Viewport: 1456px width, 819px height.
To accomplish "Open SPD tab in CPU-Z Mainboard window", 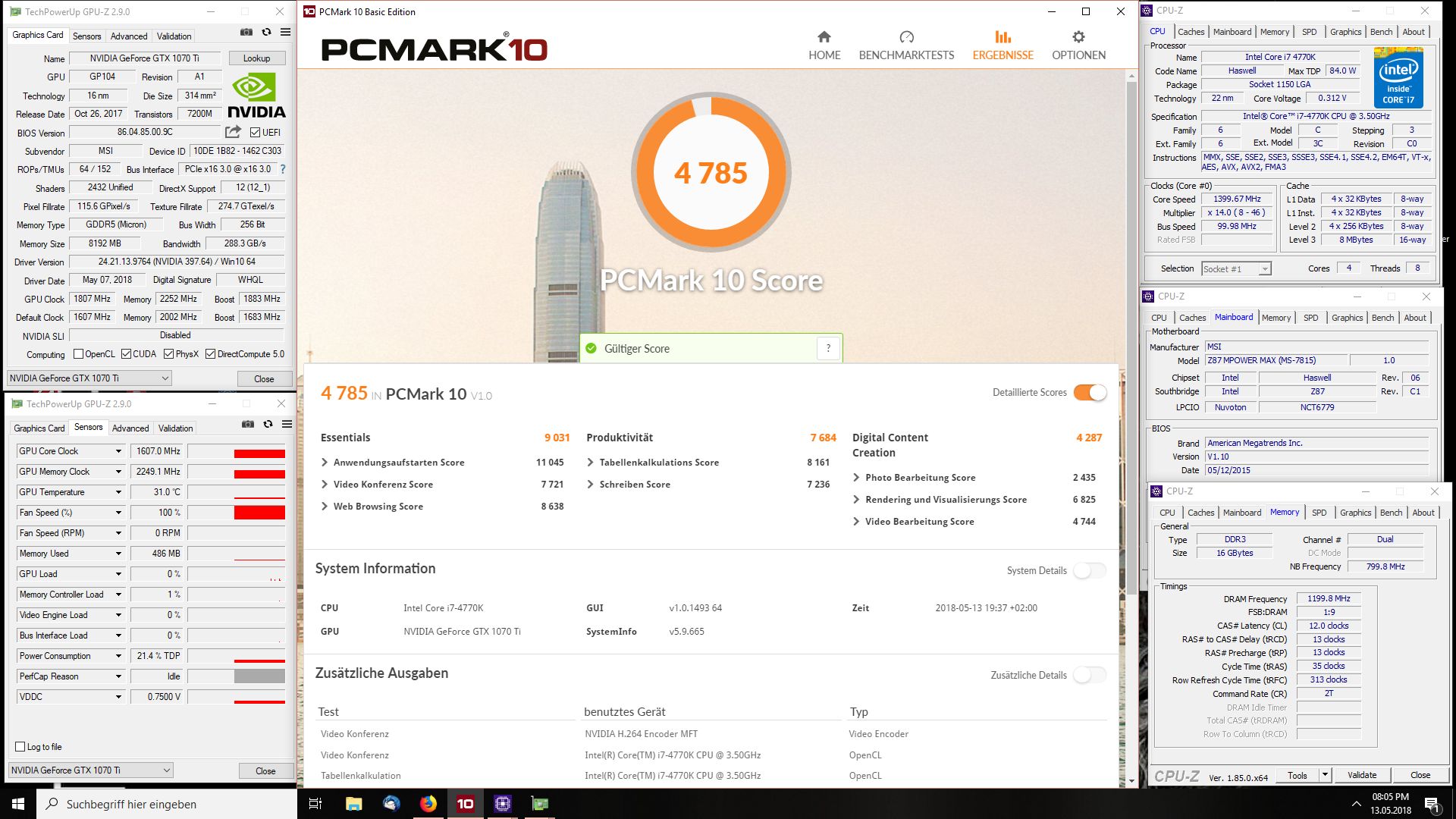I will [1310, 318].
